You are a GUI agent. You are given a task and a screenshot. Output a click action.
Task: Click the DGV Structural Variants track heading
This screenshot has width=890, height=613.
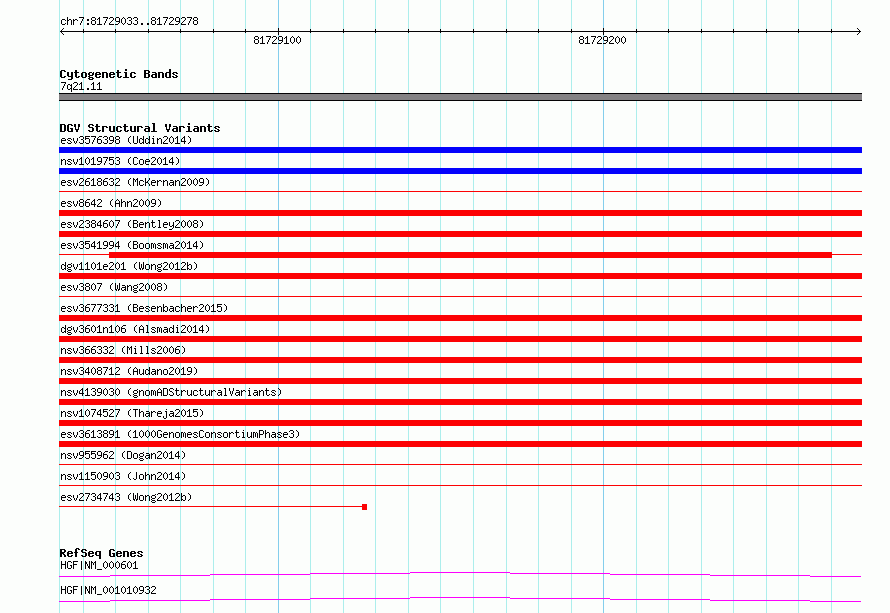click(x=140, y=128)
